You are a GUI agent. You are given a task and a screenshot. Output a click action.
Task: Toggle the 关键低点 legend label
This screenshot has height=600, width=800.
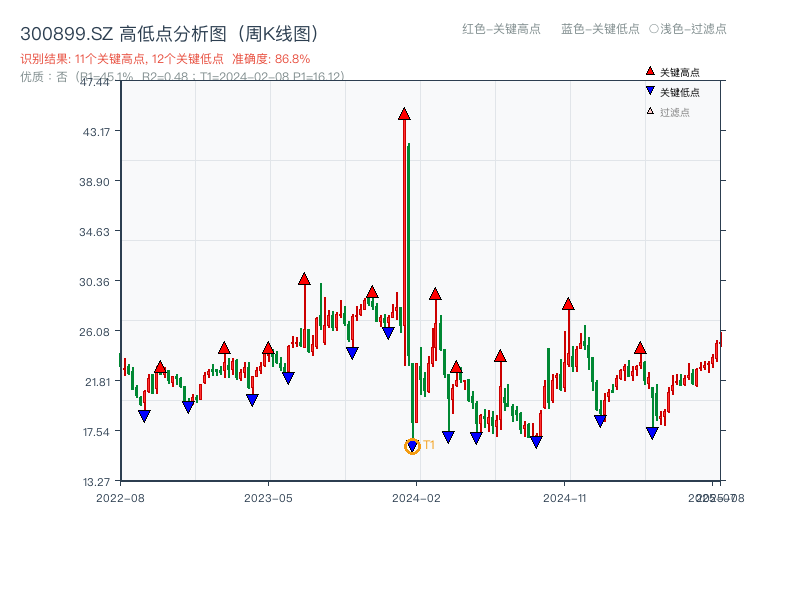click(680, 92)
